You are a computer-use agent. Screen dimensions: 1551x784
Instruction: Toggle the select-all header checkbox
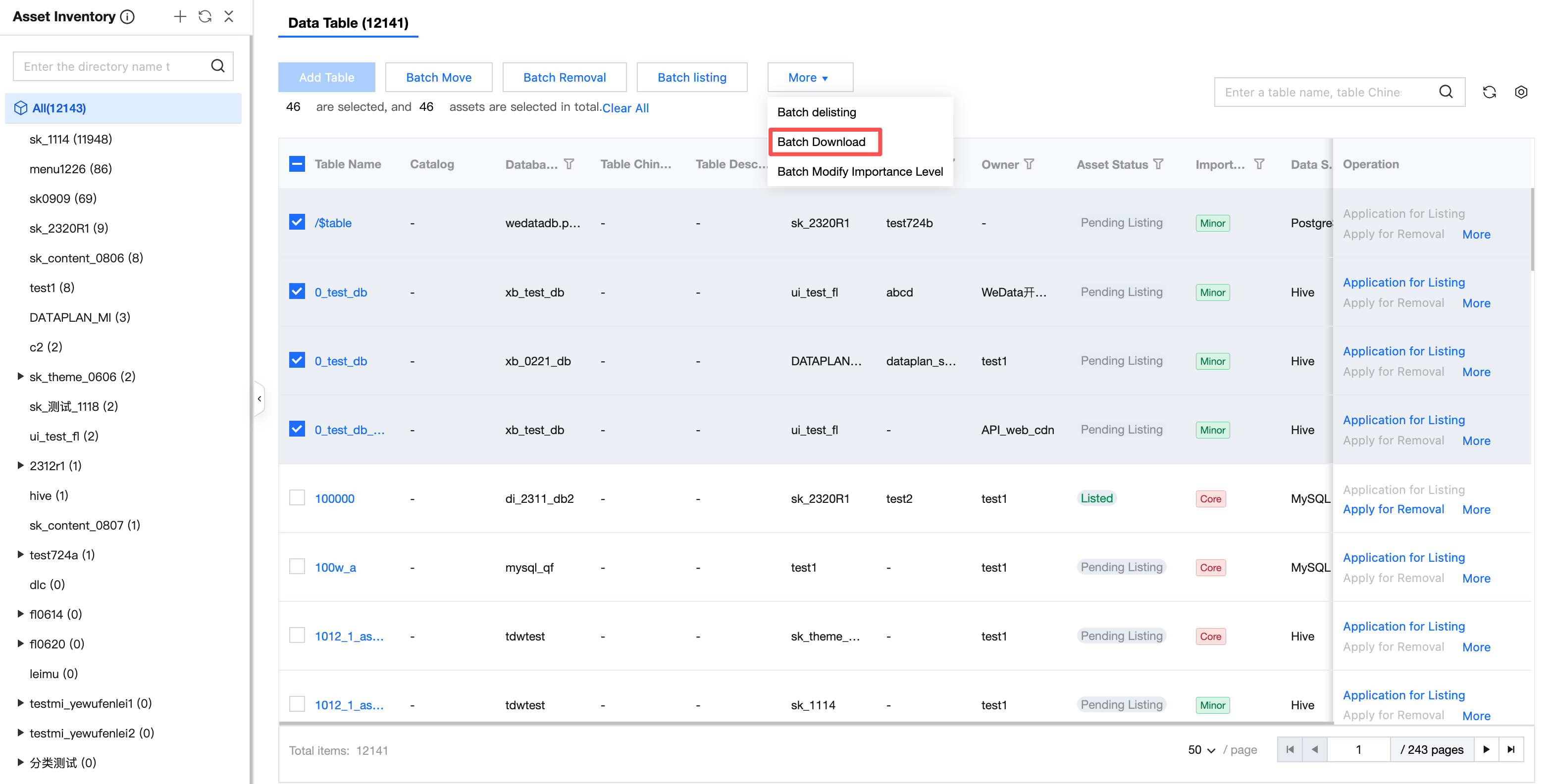pos(297,164)
